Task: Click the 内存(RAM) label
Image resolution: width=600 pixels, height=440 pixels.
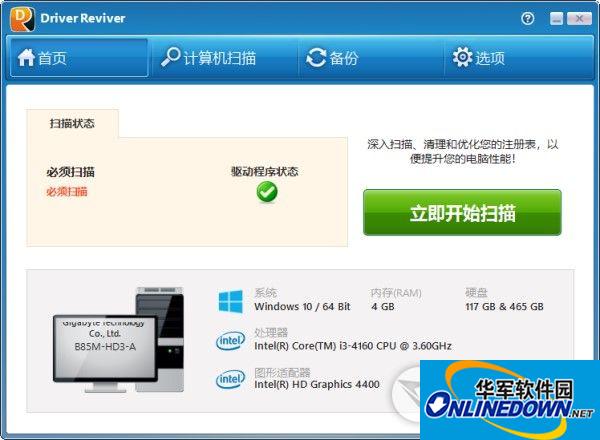Action: tap(396, 293)
